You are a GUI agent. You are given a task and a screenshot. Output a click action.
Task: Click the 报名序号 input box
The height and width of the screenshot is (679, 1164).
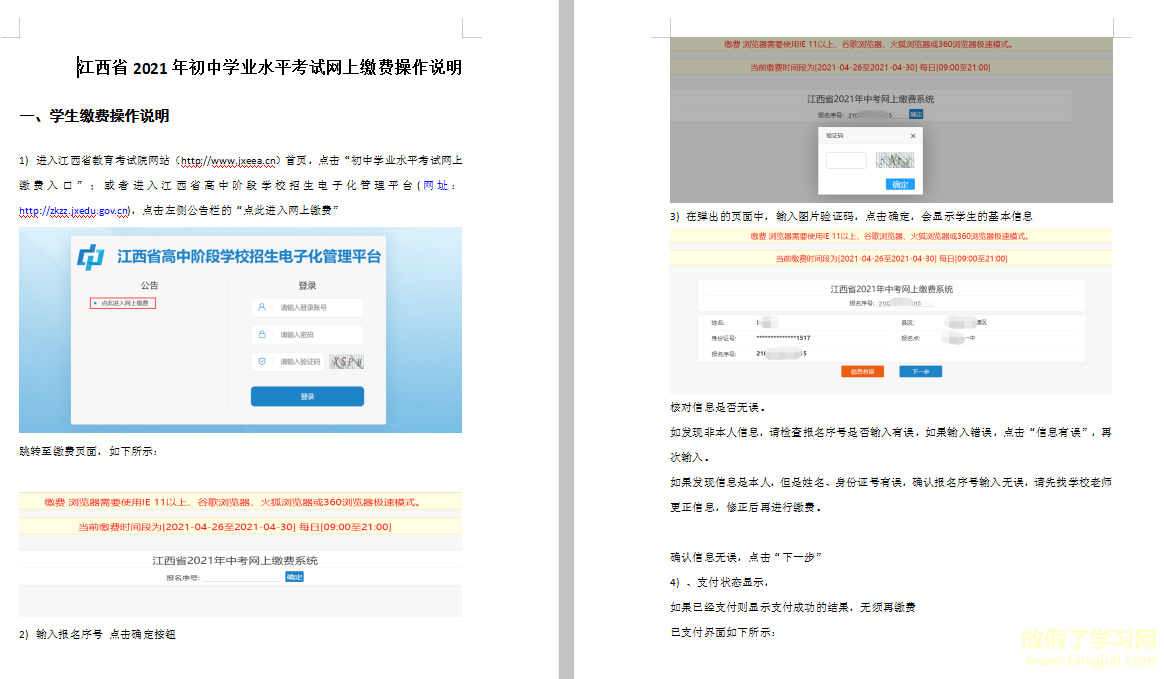tap(242, 577)
